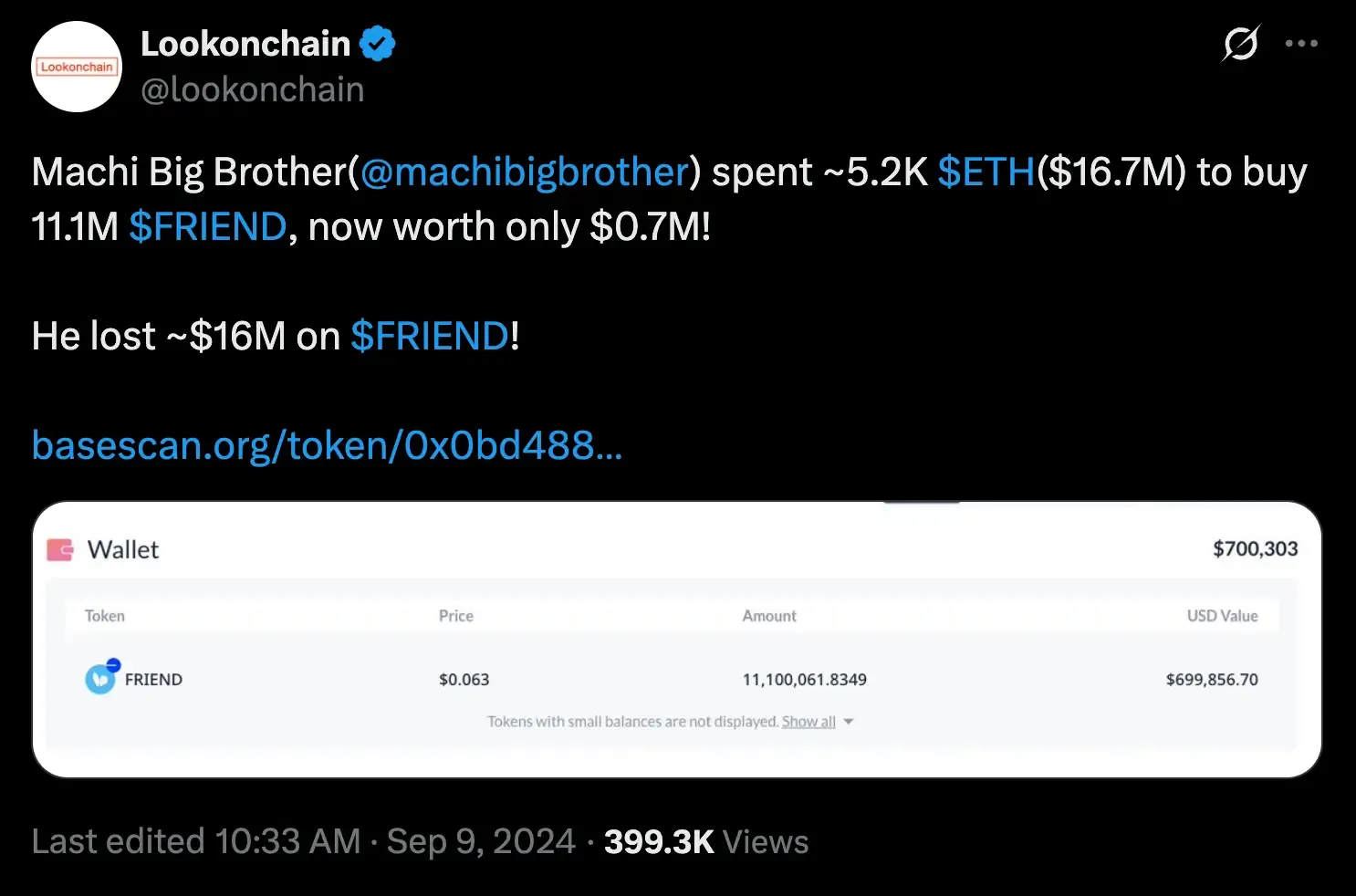
Task: Click the USD Value column header
Action: [x=1221, y=615]
